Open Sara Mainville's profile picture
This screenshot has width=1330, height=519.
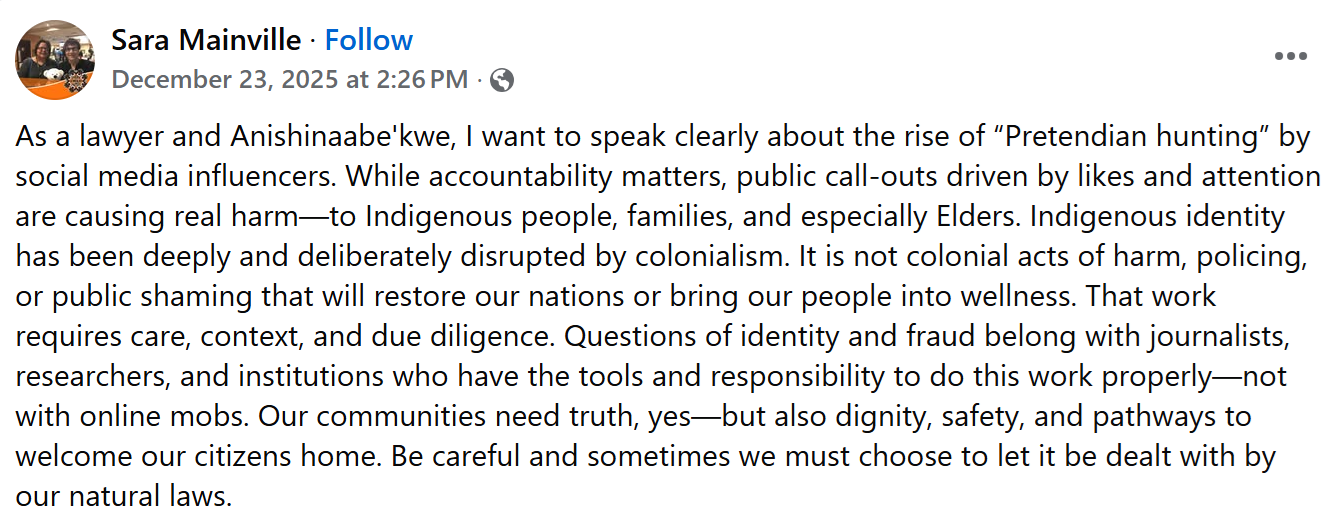(x=55, y=60)
